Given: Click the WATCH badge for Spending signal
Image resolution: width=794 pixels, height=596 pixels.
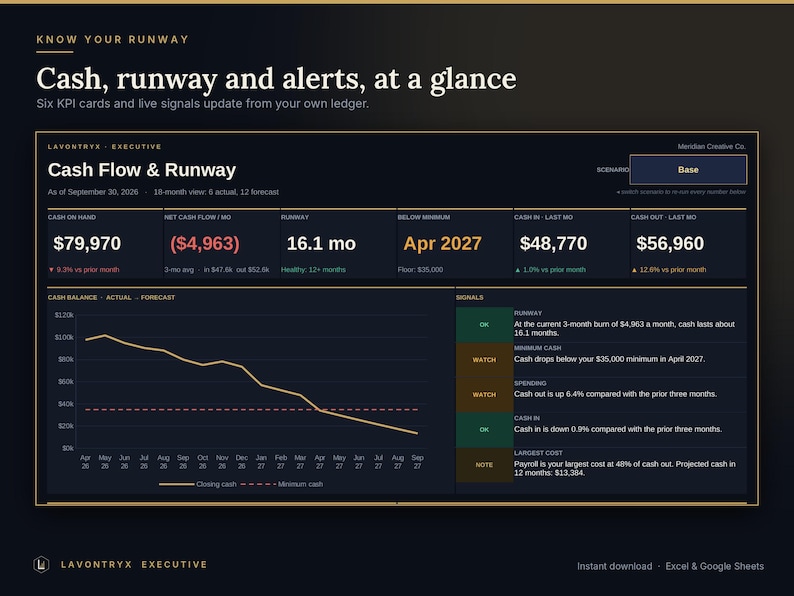Looking at the screenshot, I should point(484,394).
